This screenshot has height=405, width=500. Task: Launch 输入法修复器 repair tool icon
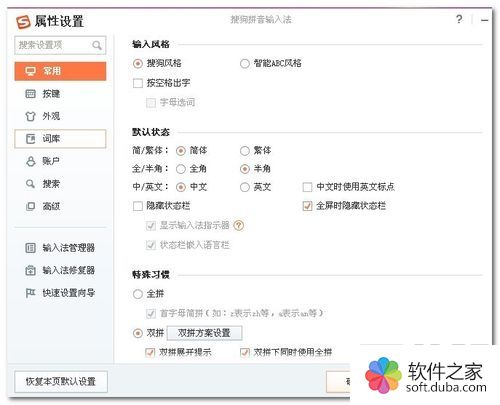tap(30, 270)
